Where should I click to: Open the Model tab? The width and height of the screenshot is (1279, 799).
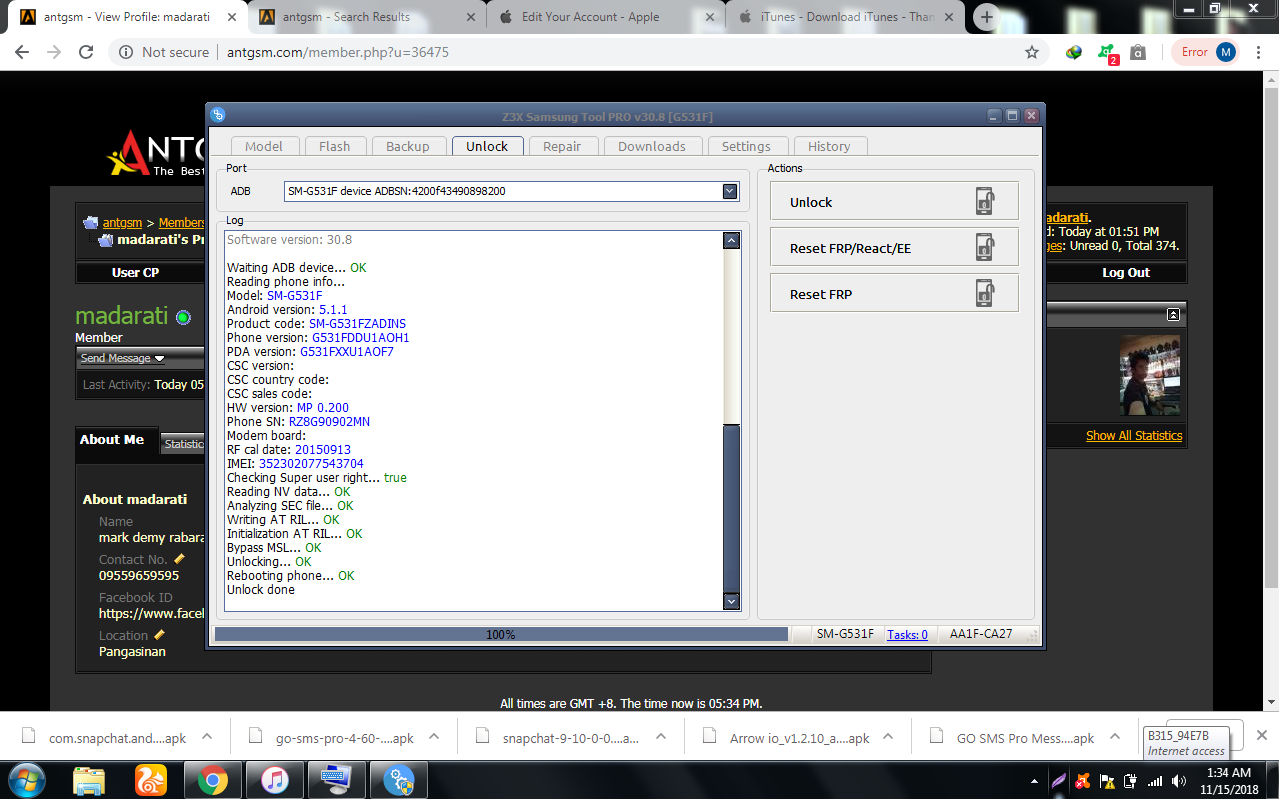[264, 146]
